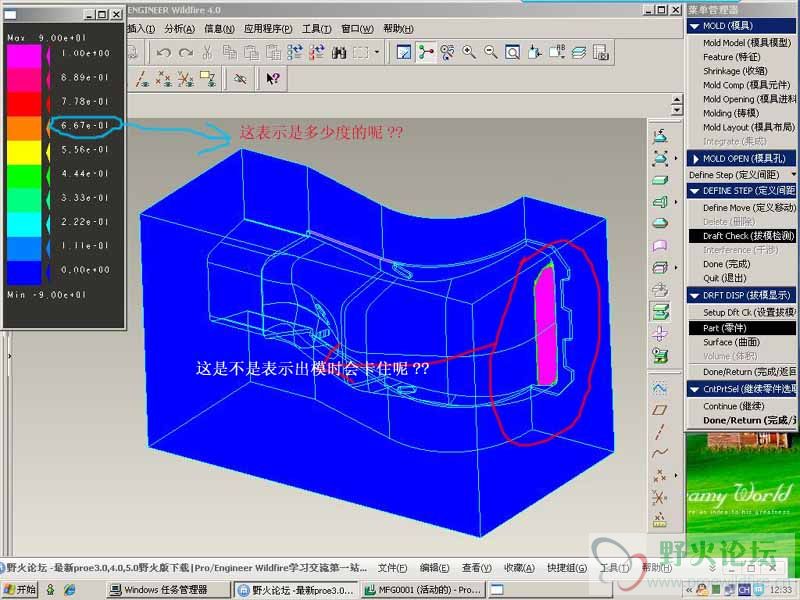Toggle datum points display
Screen dimensions: 800x600
(163, 79)
